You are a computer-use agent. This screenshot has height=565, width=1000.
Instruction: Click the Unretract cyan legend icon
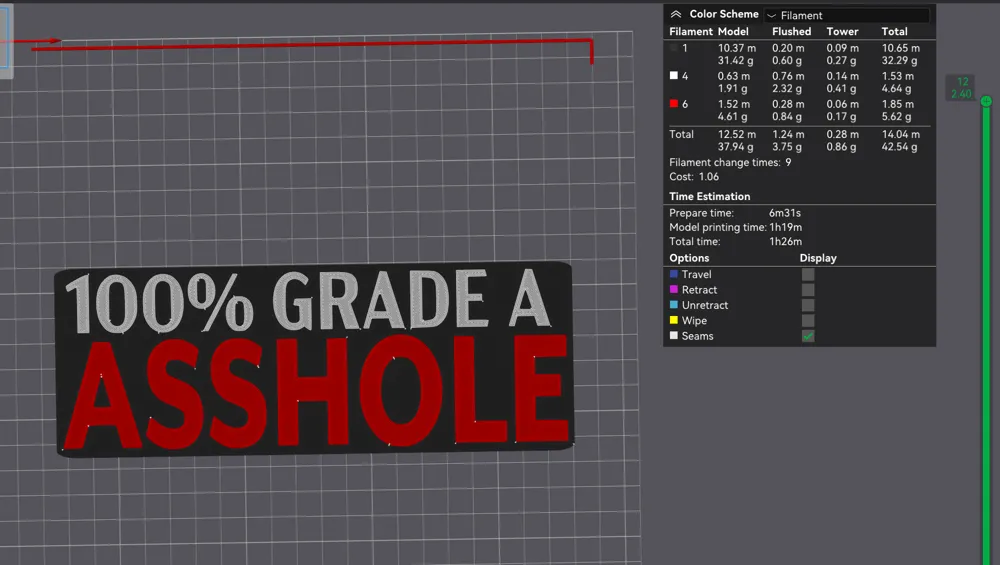[x=673, y=305]
